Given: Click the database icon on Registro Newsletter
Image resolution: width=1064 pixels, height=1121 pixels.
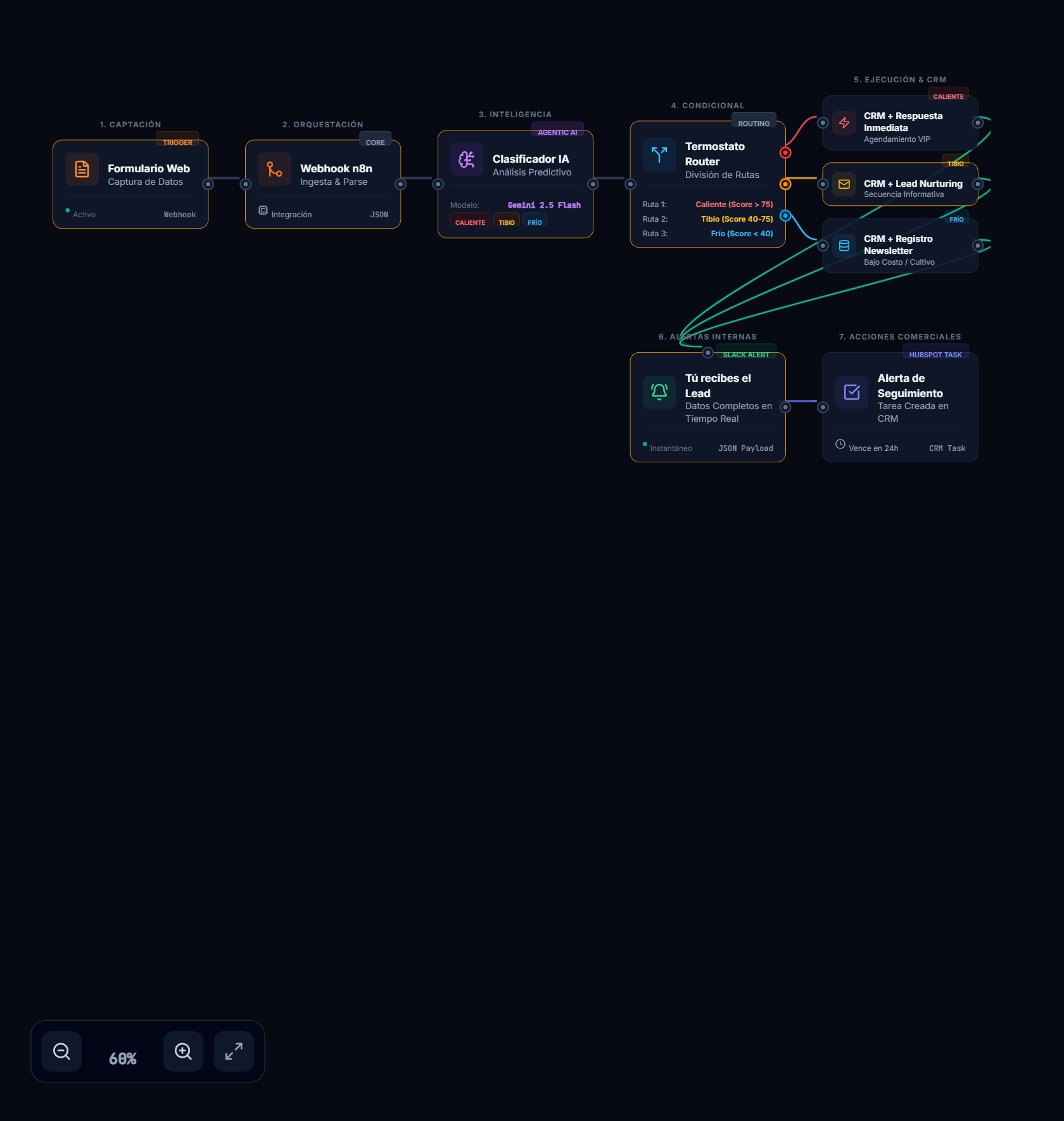Looking at the screenshot, I should click(844, 246).
